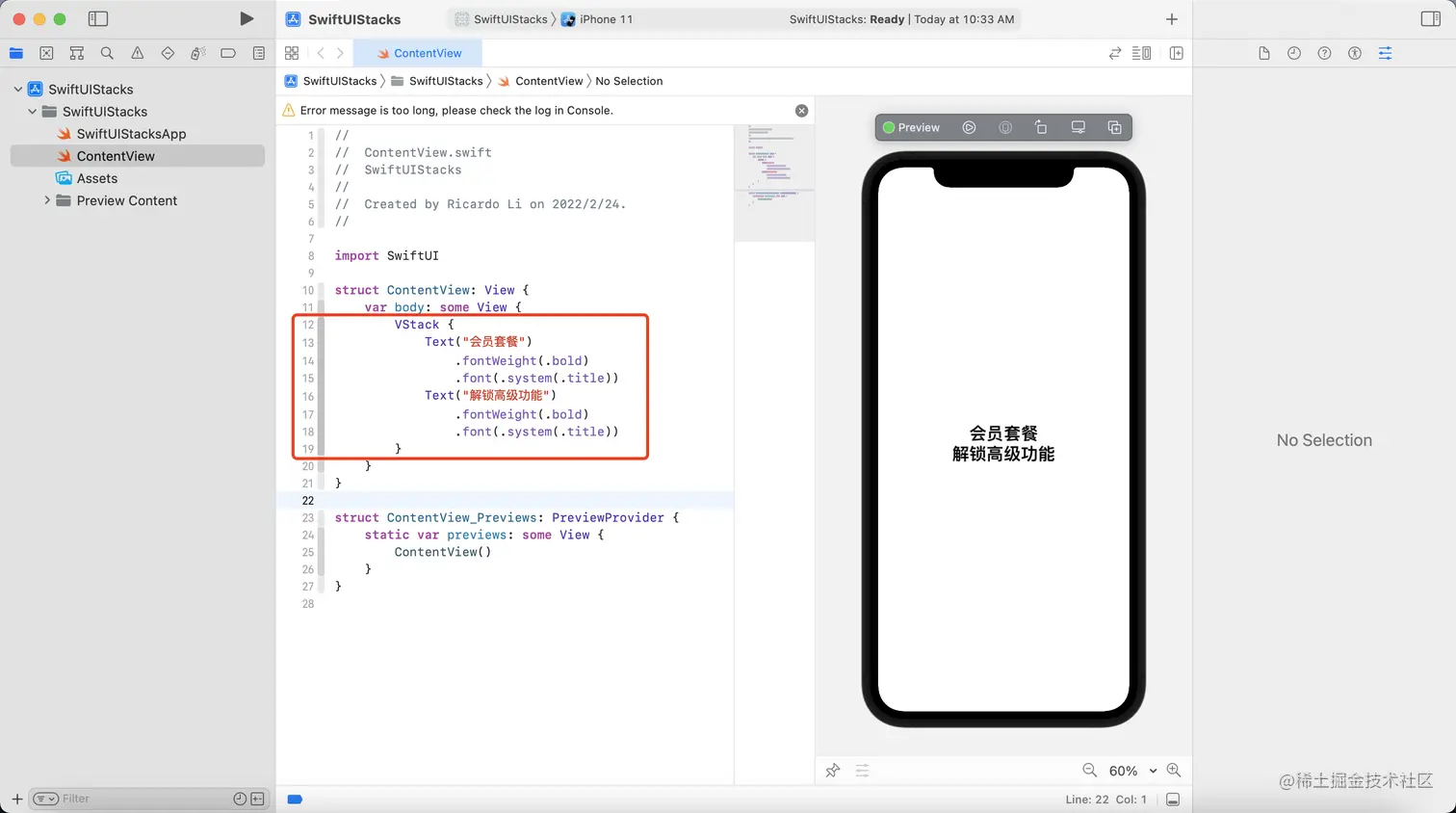This screenshot has width=1456, height=813.
Task: Open the Project navigator folder icon
Action: click(16, 53)
